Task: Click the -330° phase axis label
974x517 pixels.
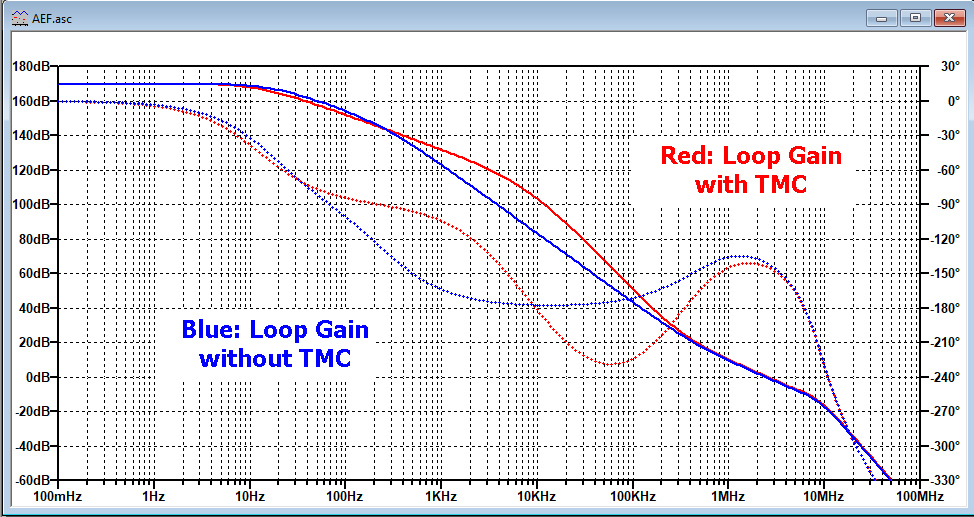Action: [946, 480]
